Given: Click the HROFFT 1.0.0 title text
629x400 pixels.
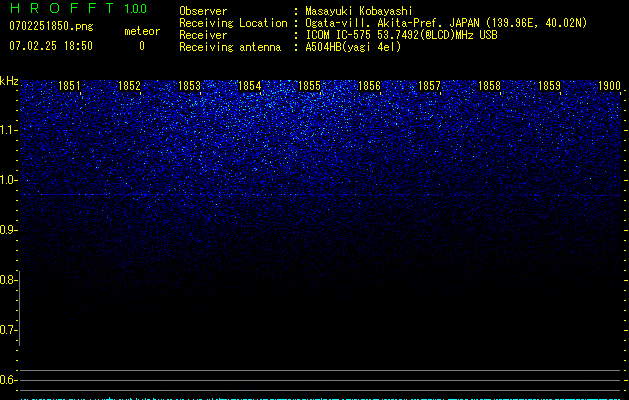Looking at the screenshot, I should tap(78, 8).
